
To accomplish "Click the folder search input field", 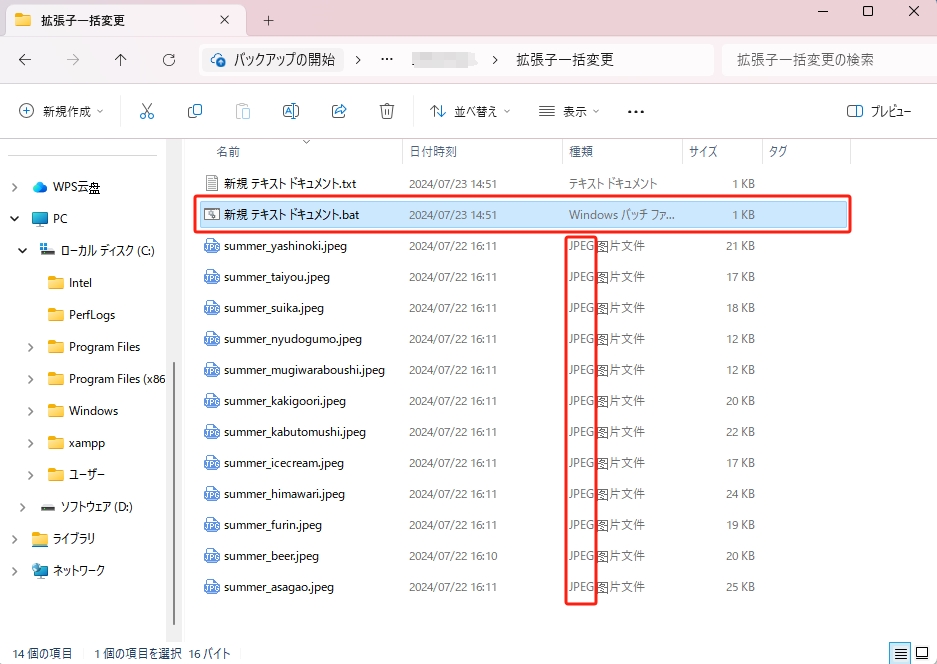I will [830, 59].
